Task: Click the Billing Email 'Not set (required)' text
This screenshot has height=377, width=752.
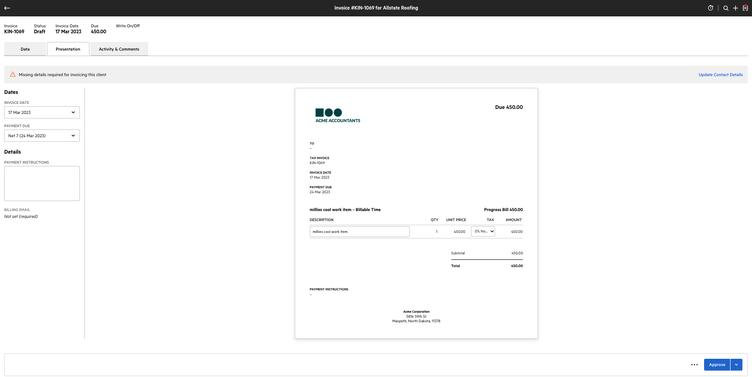Action: [21, 216]
